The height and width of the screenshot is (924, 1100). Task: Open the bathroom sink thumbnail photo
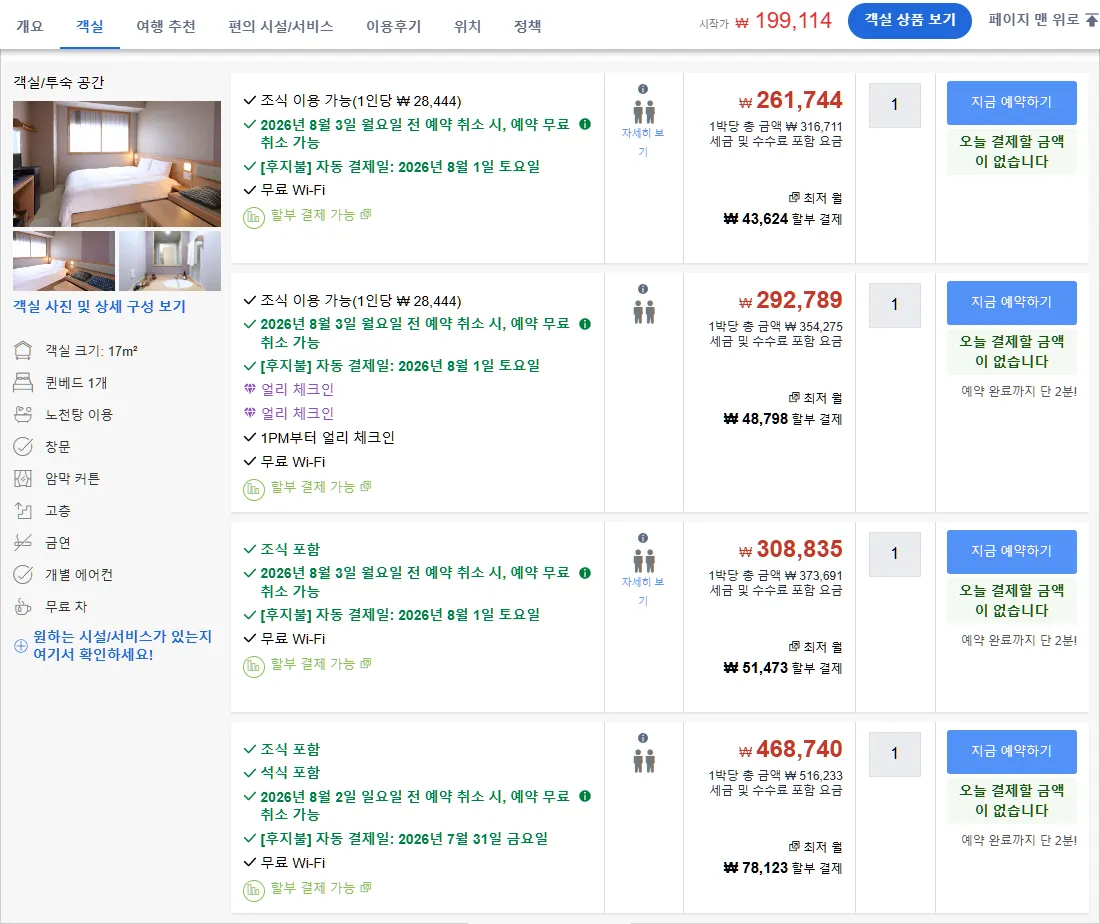click(170, 261)
